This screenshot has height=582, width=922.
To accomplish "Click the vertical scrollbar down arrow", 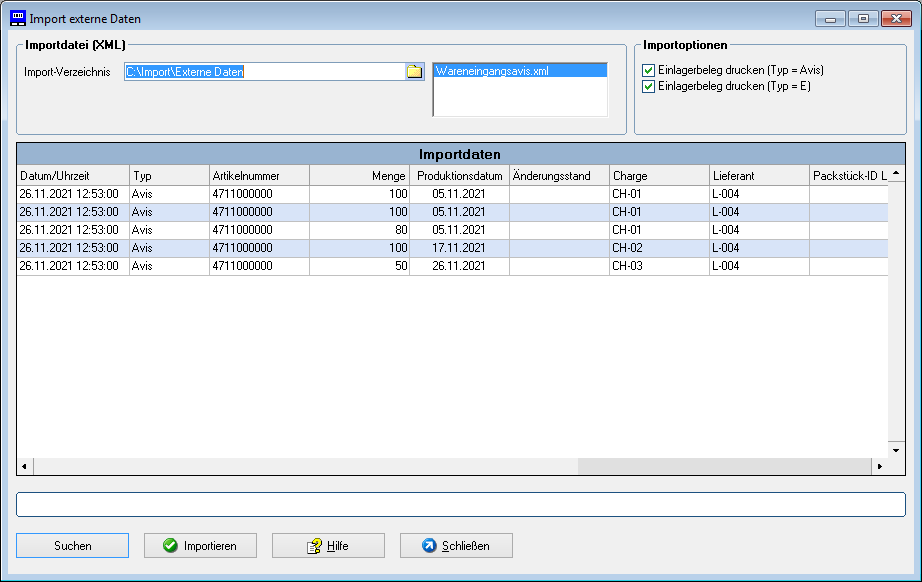I will (897, 450).
